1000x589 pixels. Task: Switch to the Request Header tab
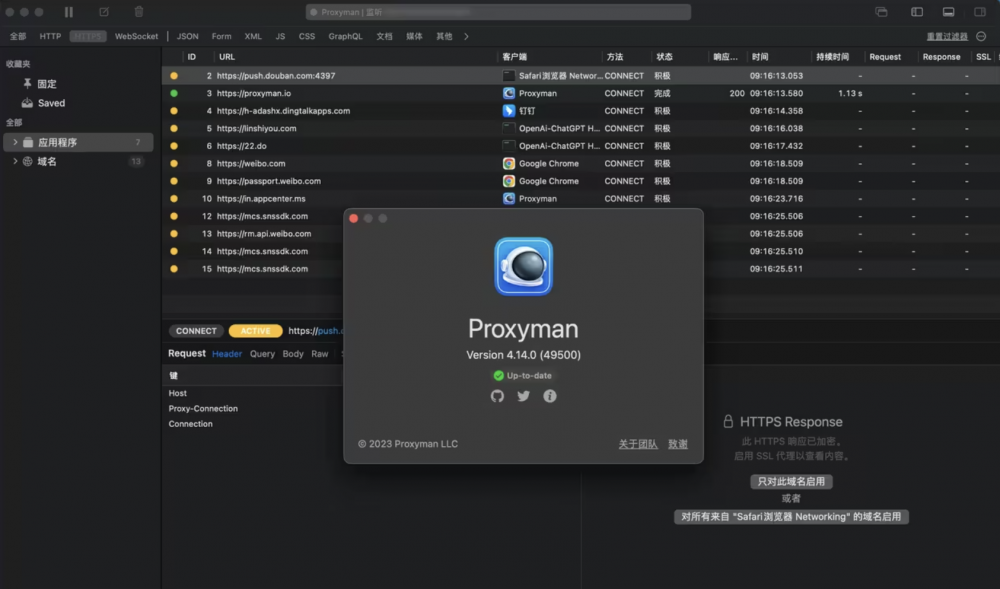(x=227, y=354)
